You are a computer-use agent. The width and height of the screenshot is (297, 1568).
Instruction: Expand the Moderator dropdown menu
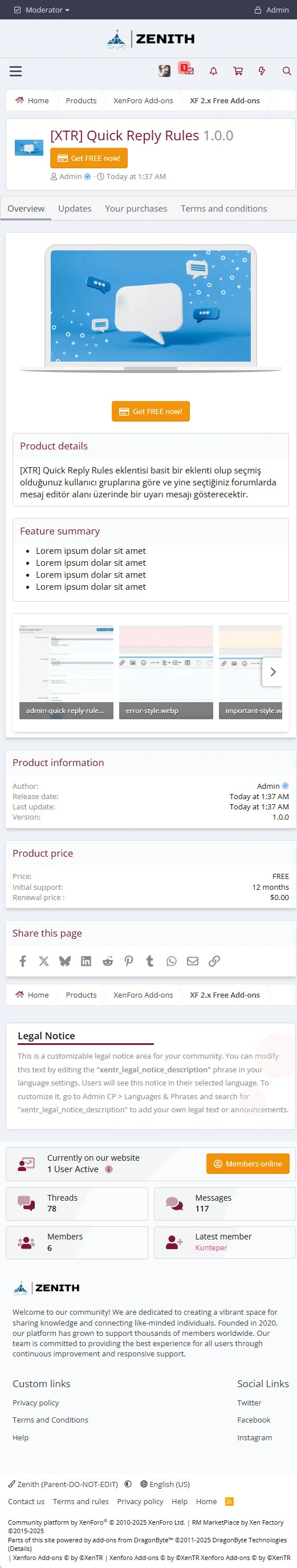42,10
